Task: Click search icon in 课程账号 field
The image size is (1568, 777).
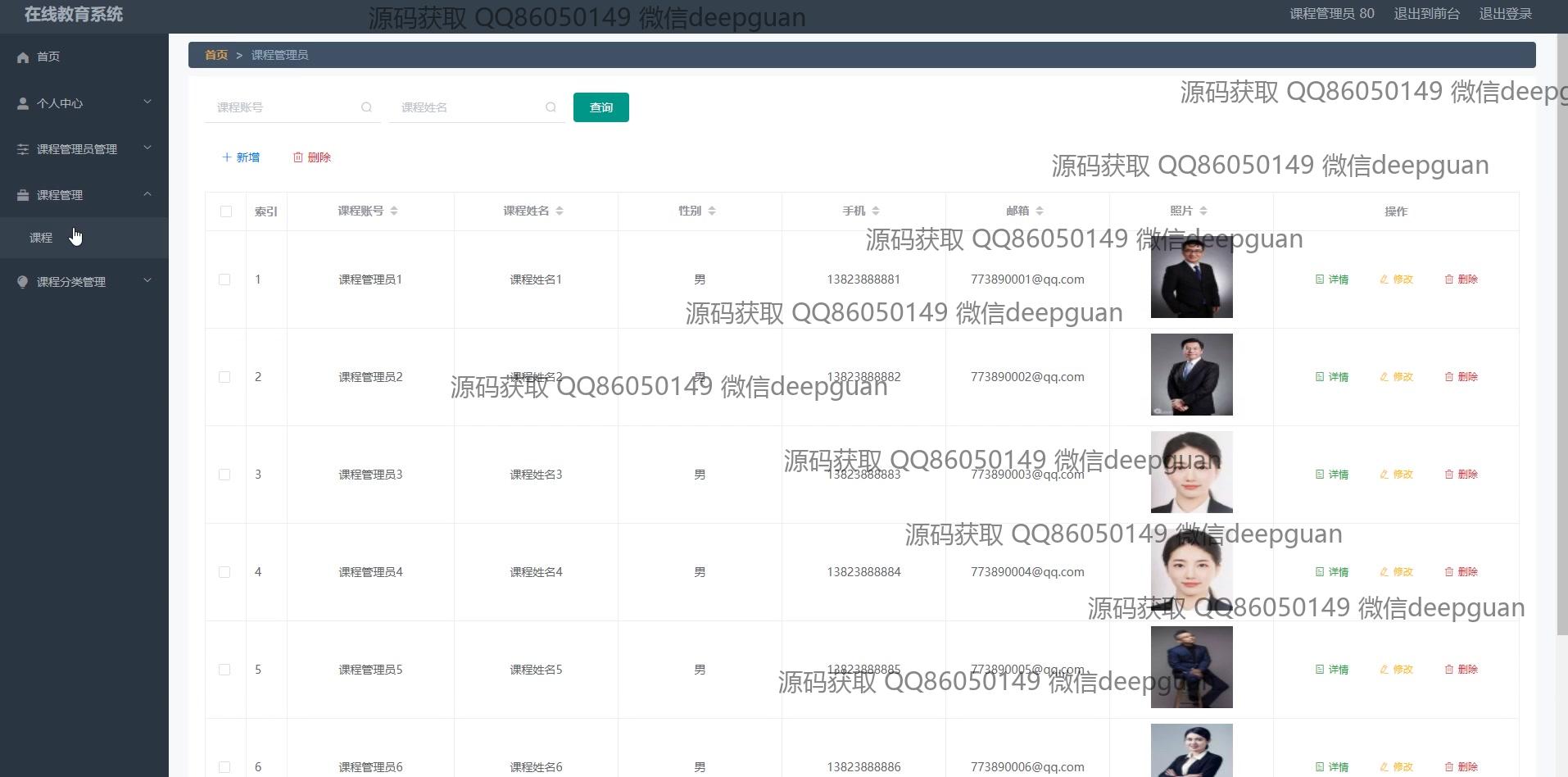Action: coord(366,107)
